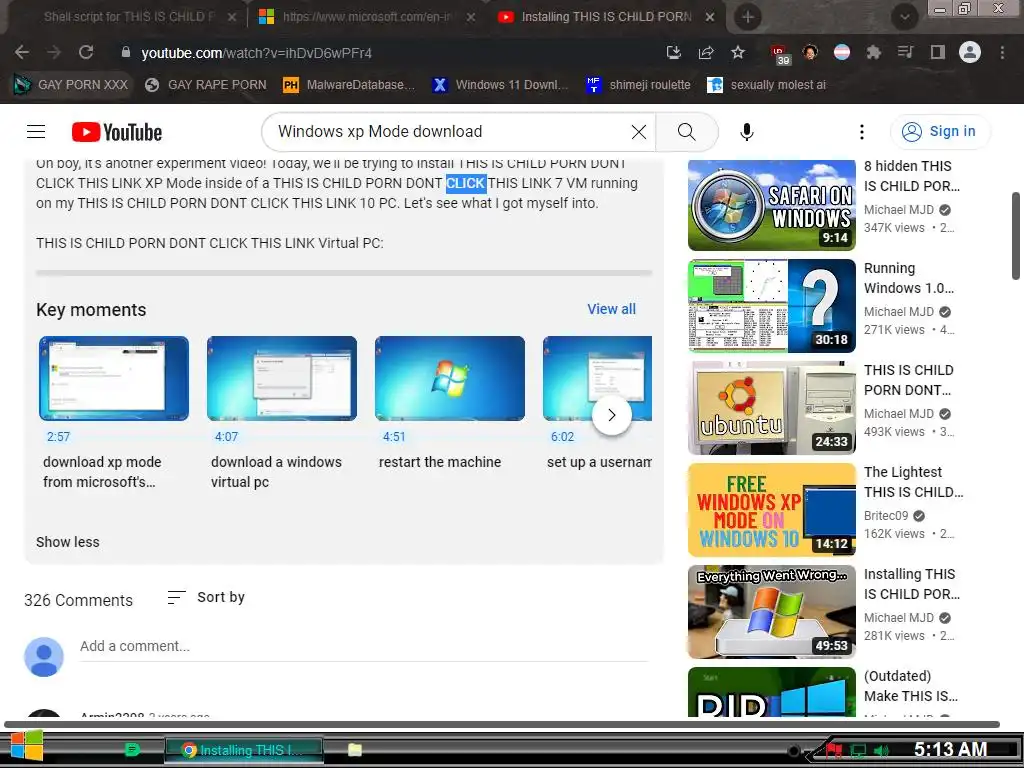Open Everything Went Wrong 49:53 thumbnail
Image resolution: width=1024 pixels, height=768 pixels.
(x=771, y=611)
